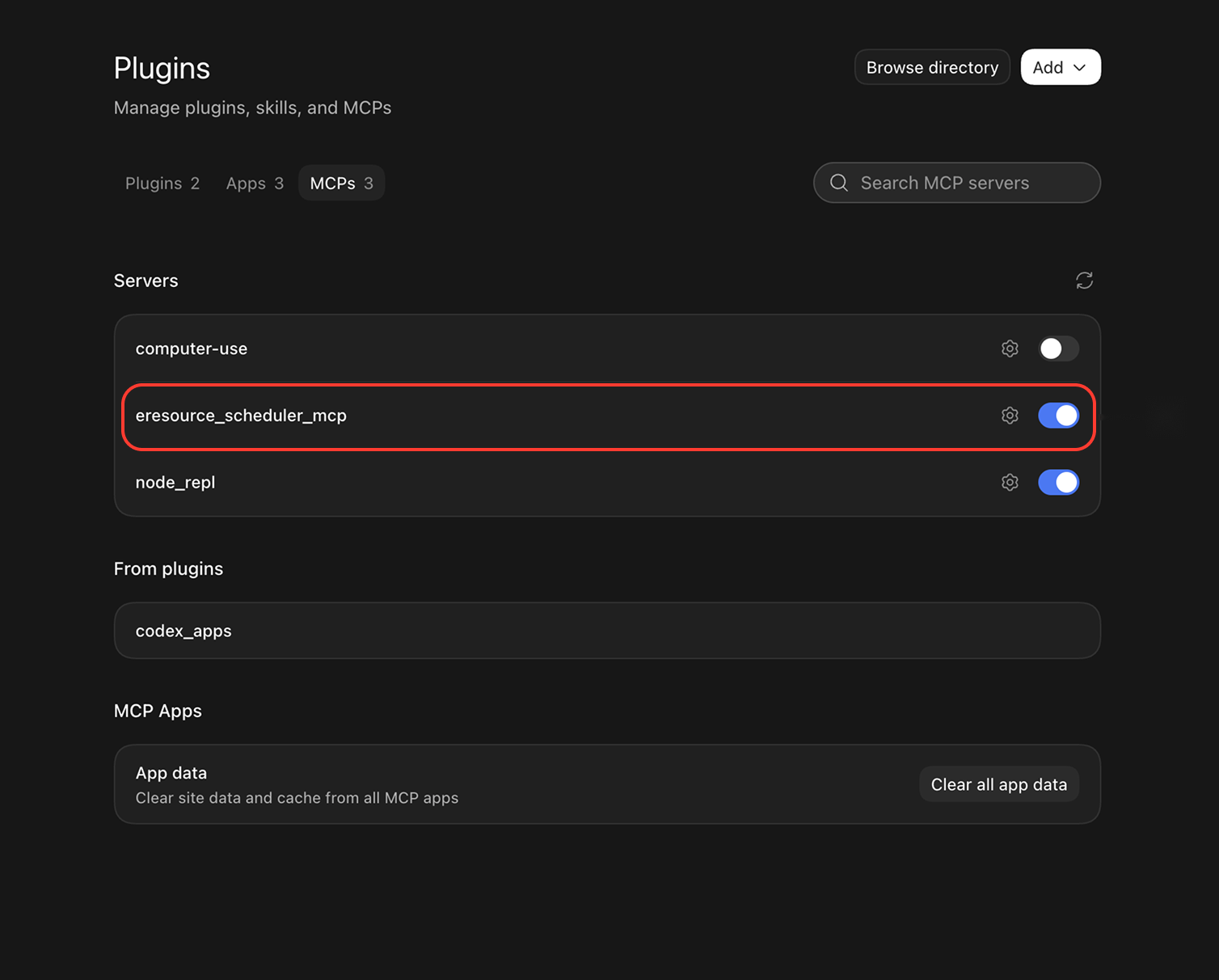Focus the Search MCP servers field
This screenshot has height=980, width=1219.
957,183
